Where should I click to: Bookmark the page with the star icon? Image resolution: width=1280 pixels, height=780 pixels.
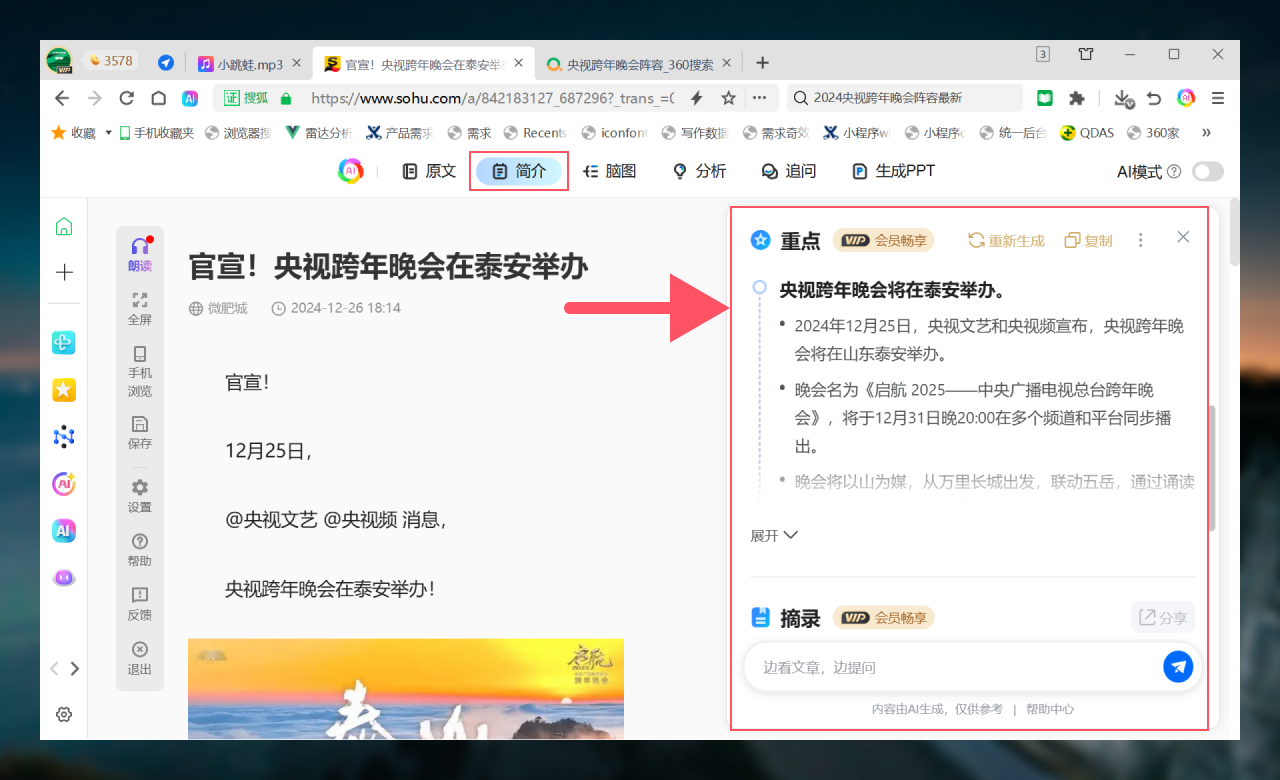point(729,98)
